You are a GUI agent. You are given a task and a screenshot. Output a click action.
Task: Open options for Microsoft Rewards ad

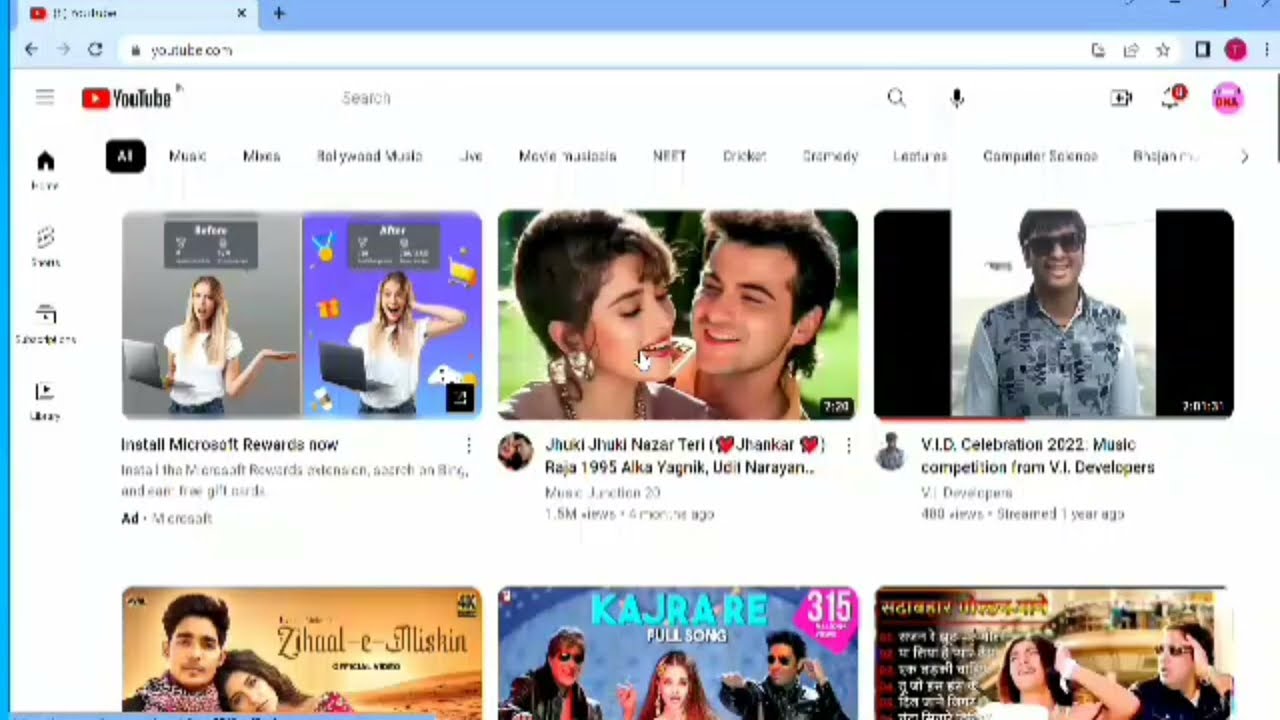tap(468, 445)
